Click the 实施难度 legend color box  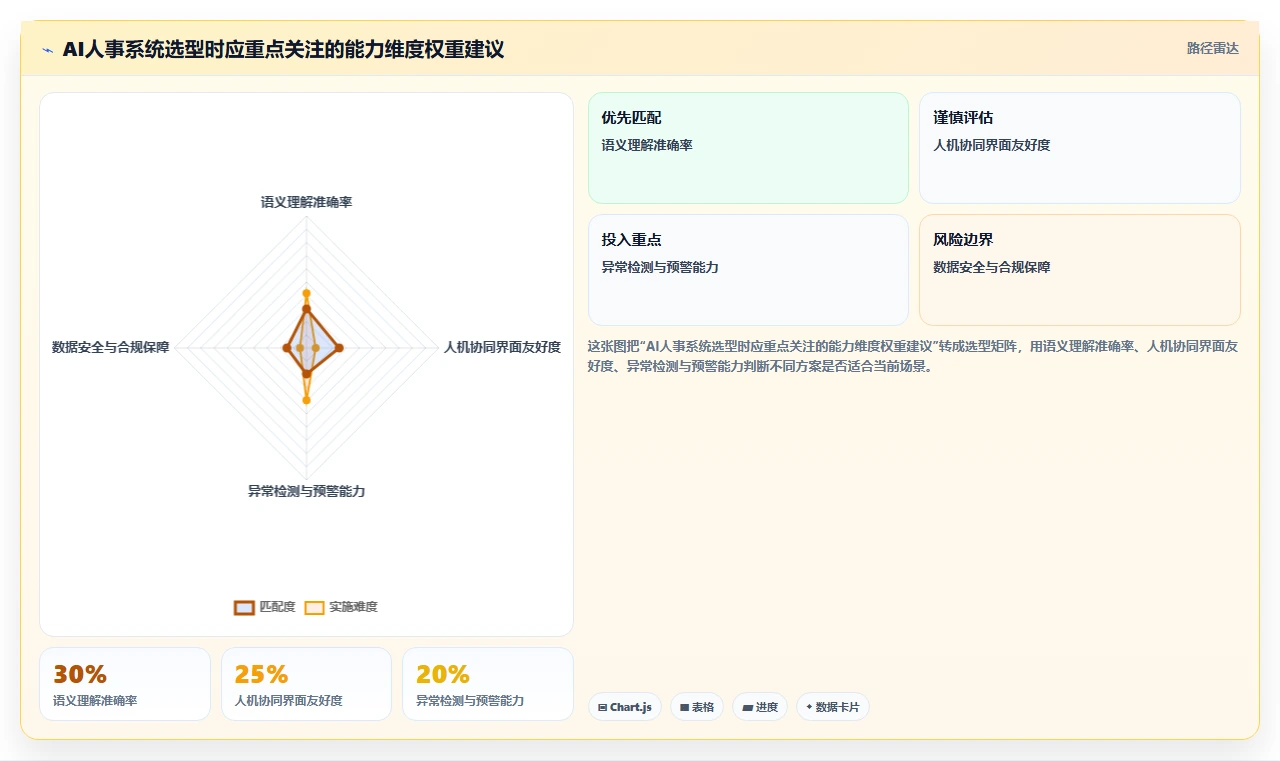click(x=314, y=607)
